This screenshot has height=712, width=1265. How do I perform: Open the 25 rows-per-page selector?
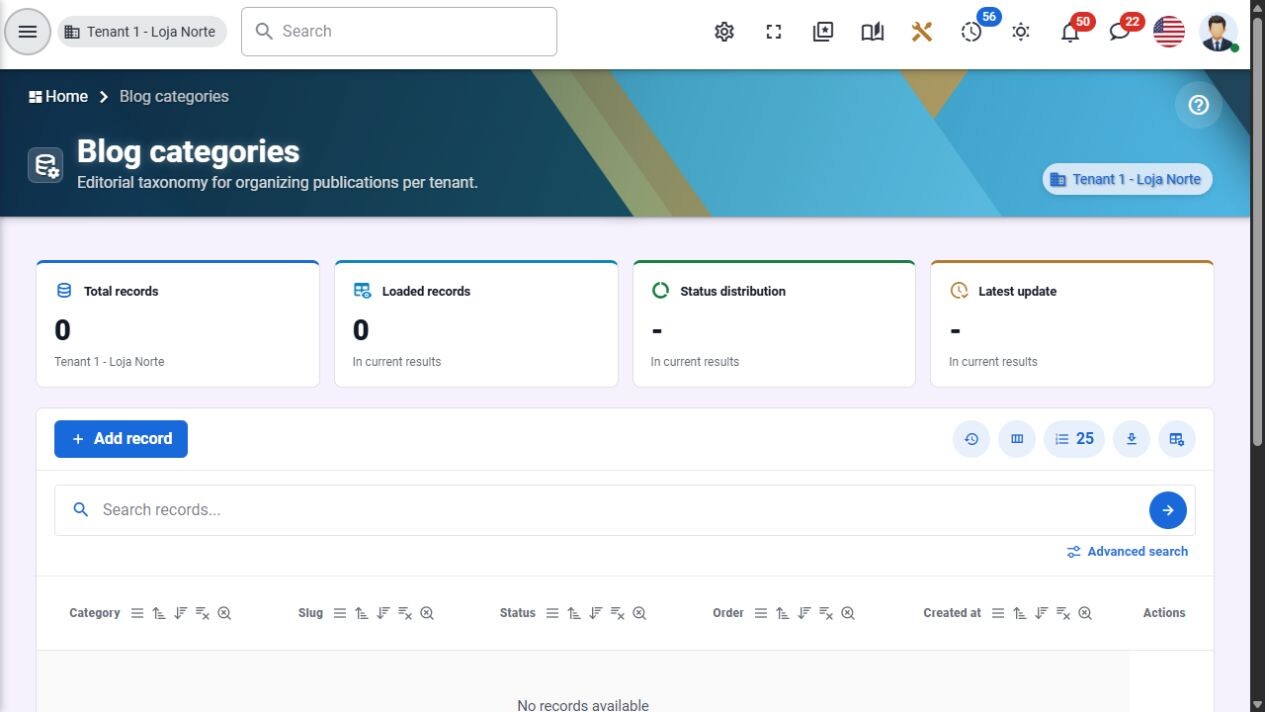pyautogui.click(x=1074, y=439)
